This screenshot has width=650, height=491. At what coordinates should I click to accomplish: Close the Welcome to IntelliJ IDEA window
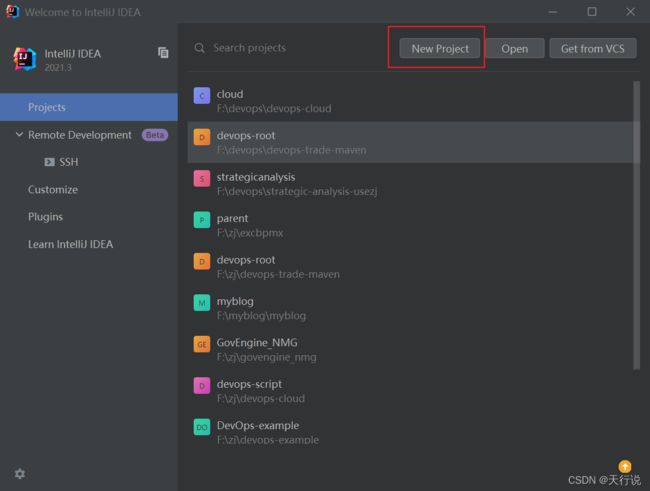click(x=631, y=12)
